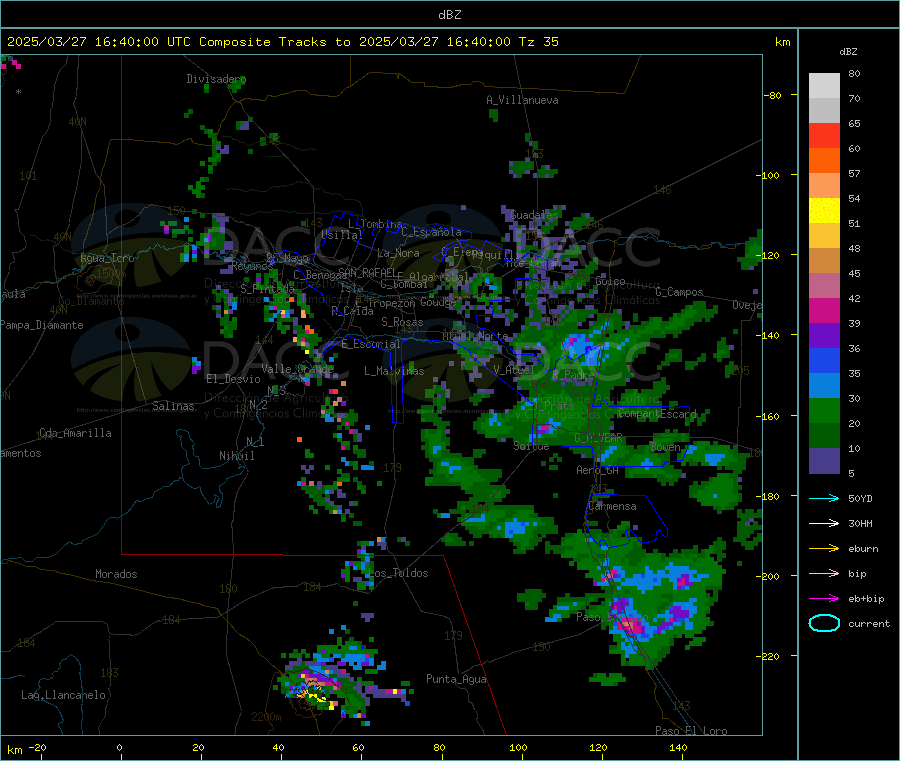The width and height of the screenshot is (900, 761).
Task: Click the 'SAN_RAFAEL' map label
Action: [x=366, y=272]
